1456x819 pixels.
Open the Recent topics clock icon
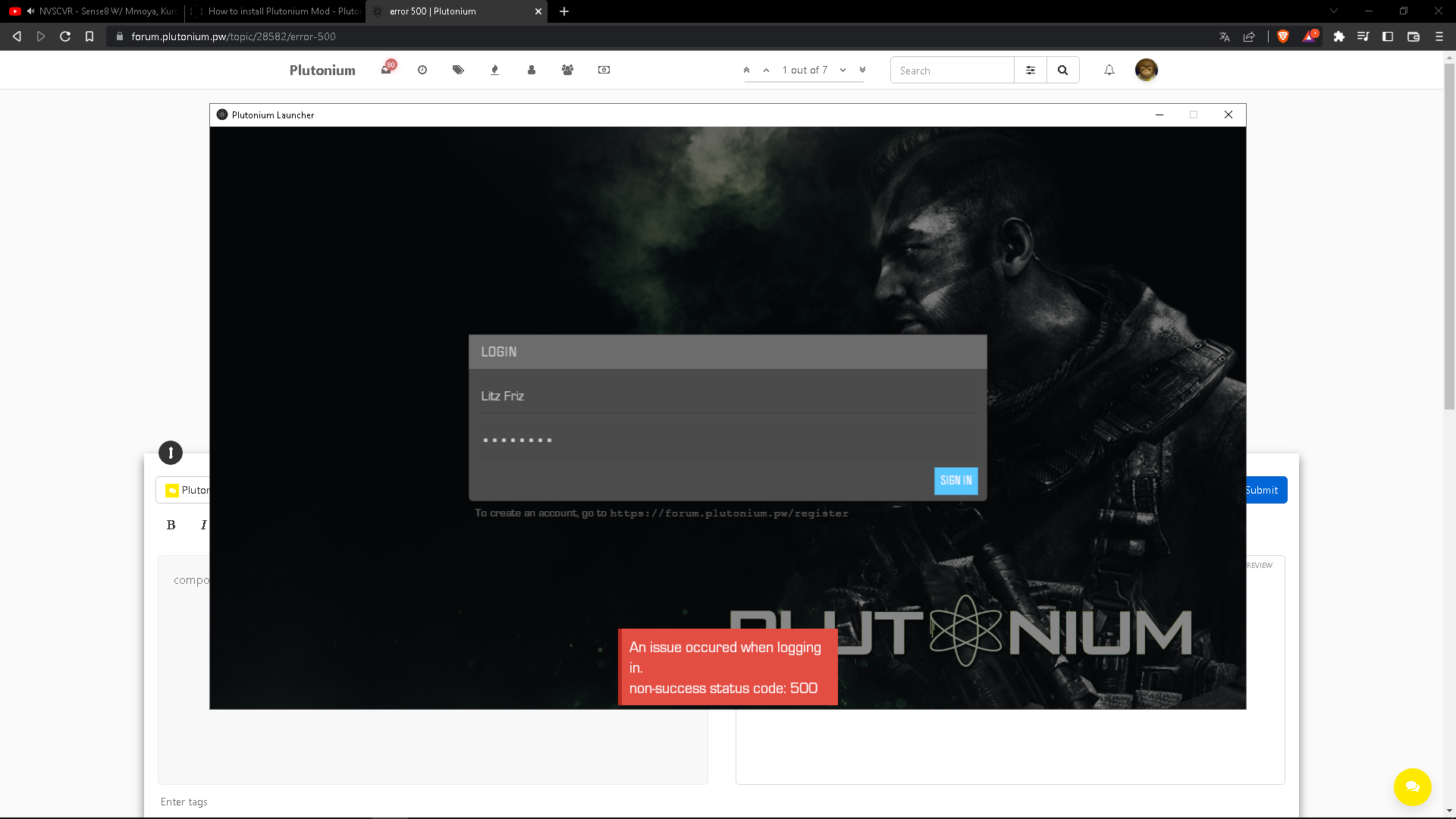422,70
